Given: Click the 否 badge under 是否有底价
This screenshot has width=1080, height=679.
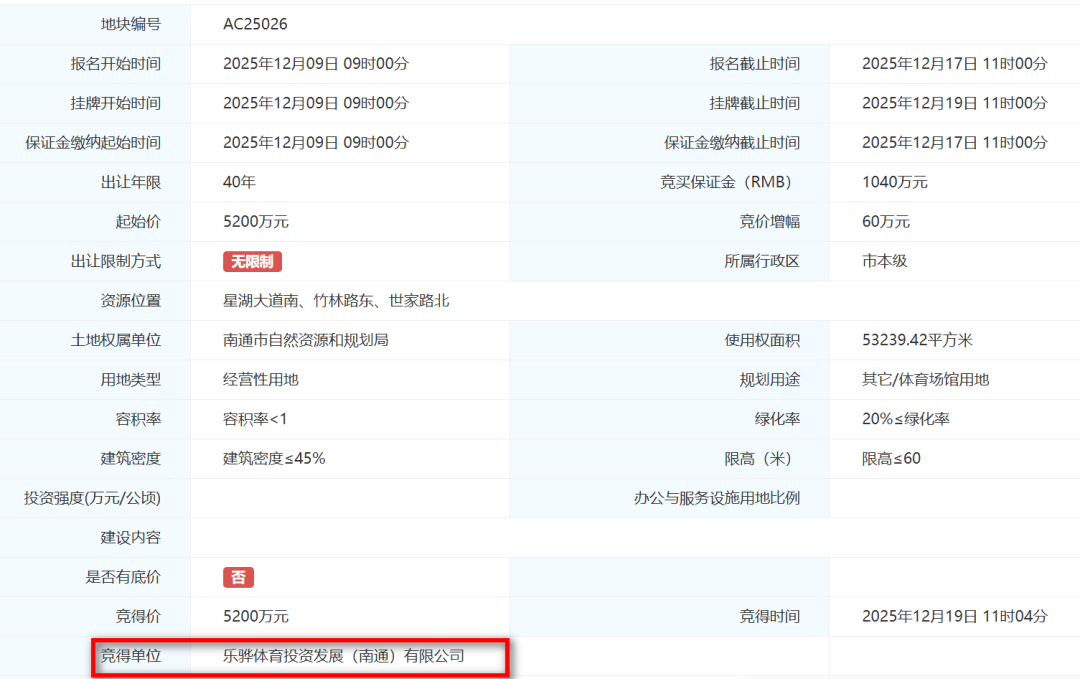Looking at the screenshot, I should point(237,577).
